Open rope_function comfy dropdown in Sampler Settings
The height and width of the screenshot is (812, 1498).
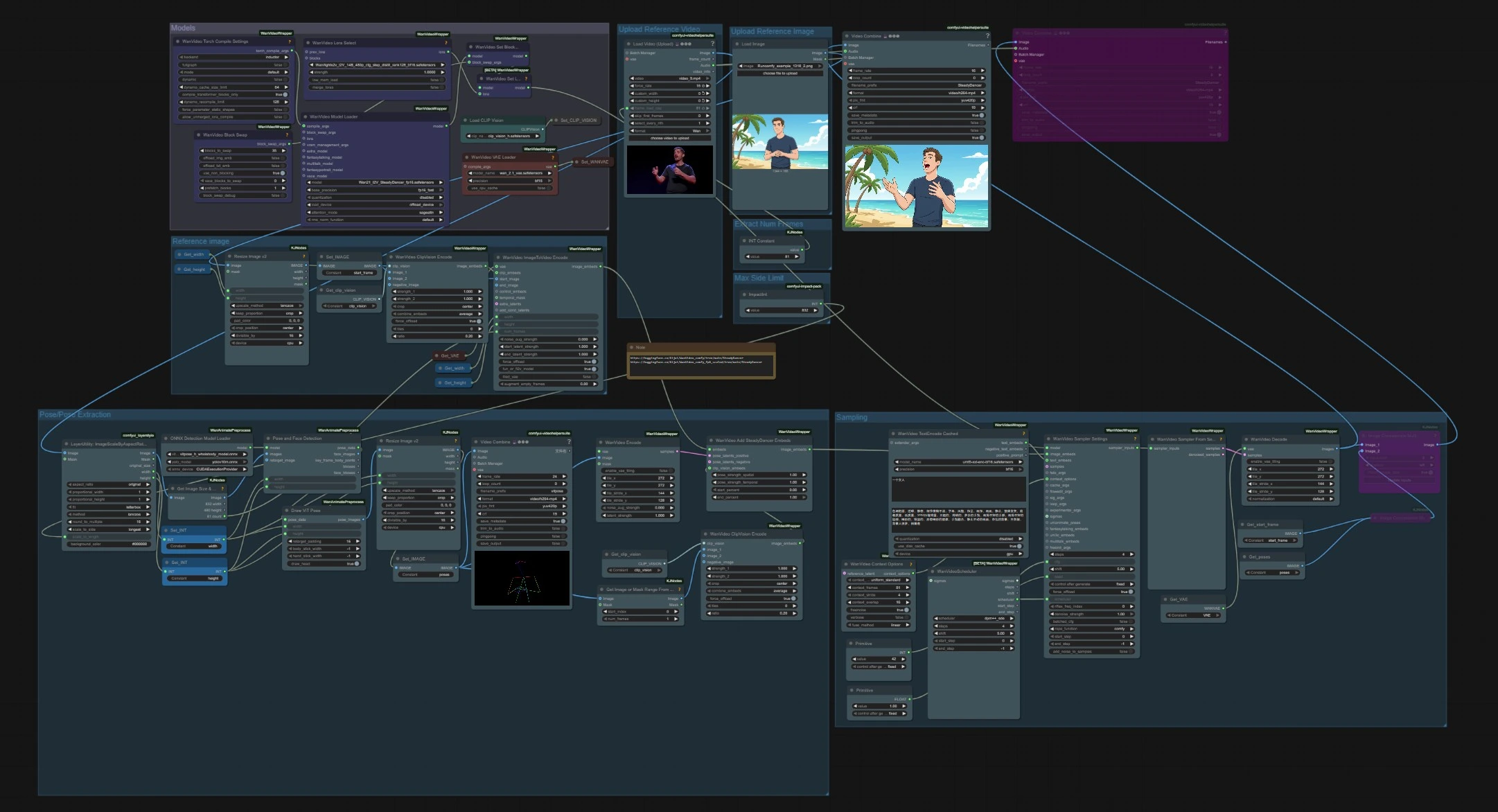[1092, 628]
